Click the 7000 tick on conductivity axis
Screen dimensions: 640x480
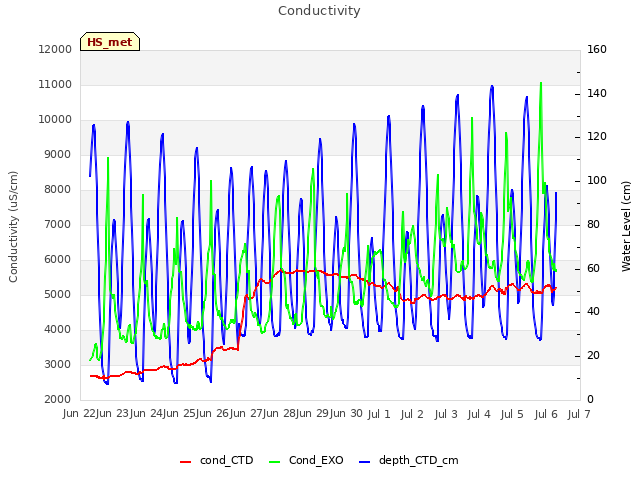click(x=58, y=224)
